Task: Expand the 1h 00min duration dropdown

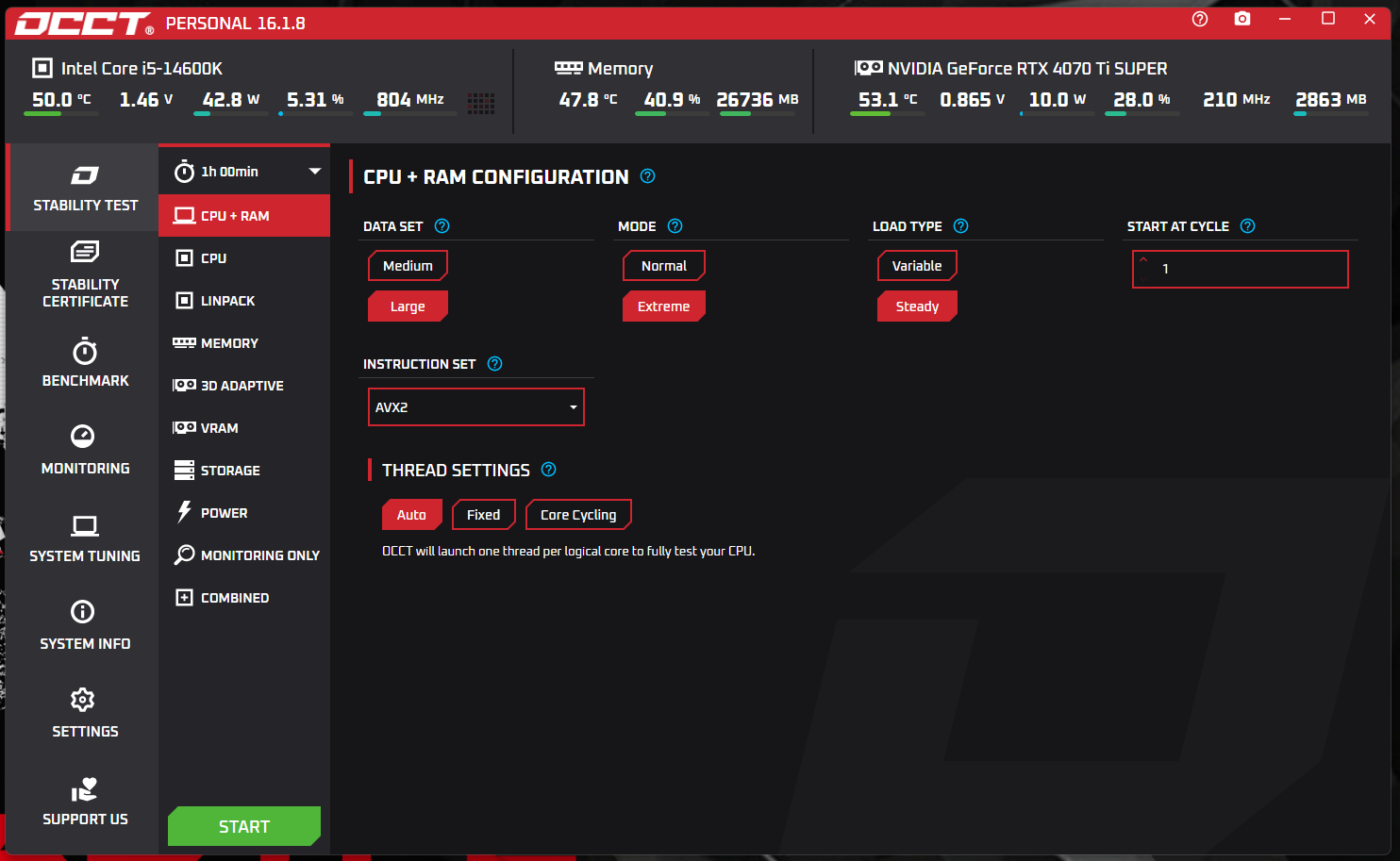Action: [x=244, y=172]
